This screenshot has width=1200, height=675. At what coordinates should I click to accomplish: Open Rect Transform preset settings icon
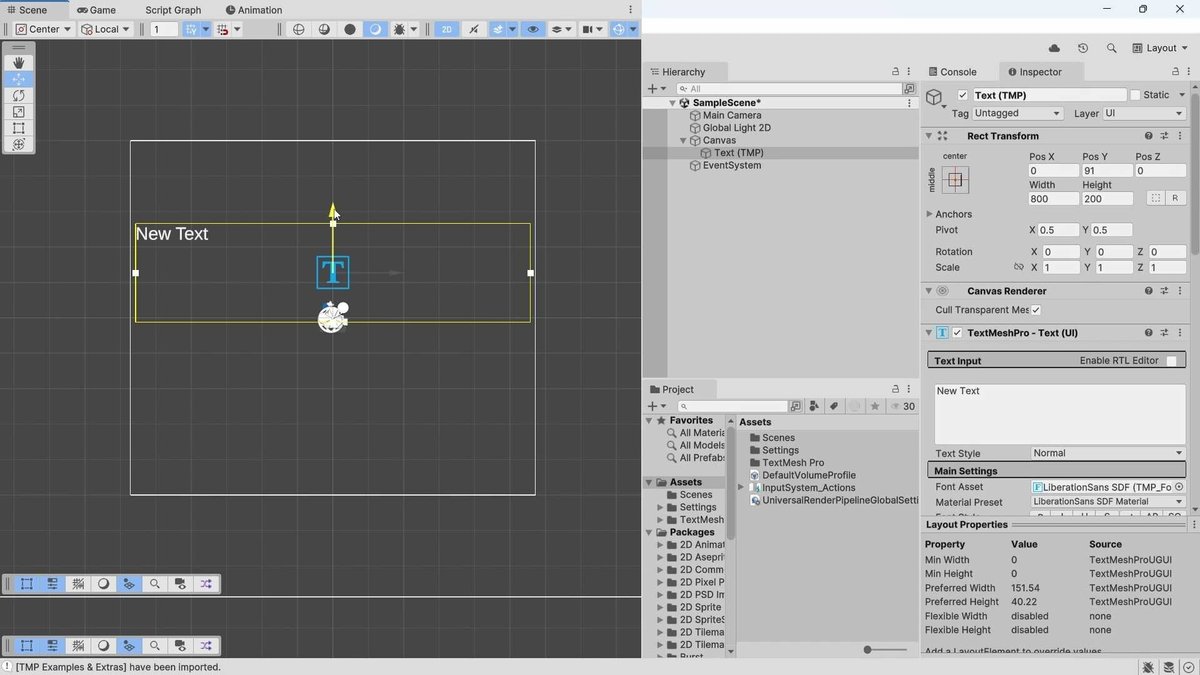1165,136
